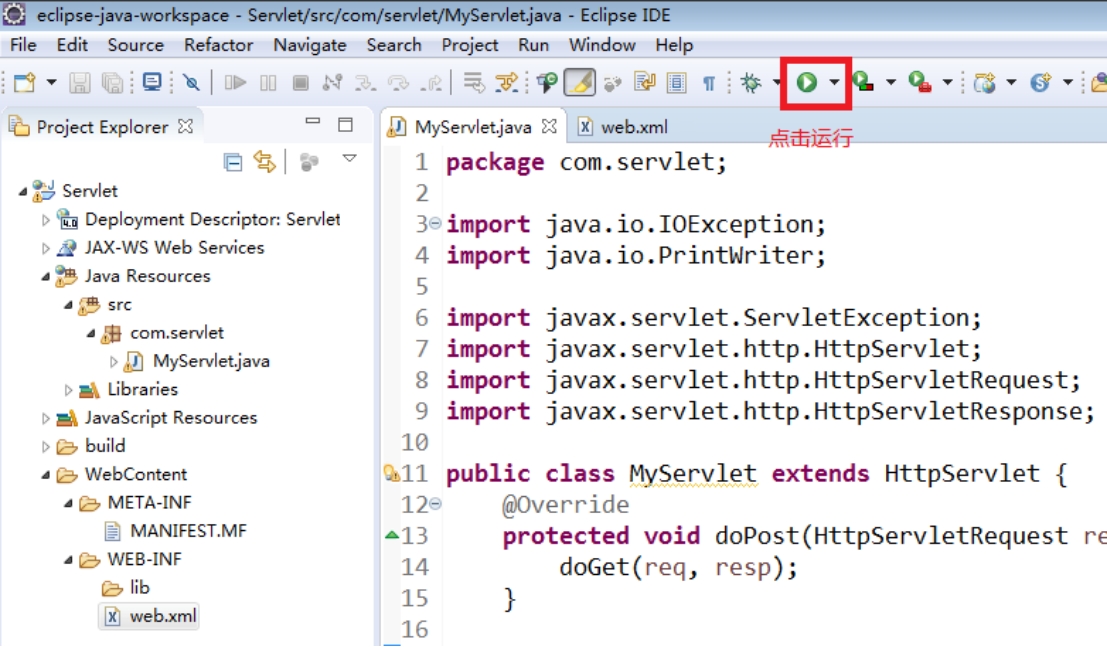Open the Coverage dropdown arrow
This screenshot has width=1107, height=647.
[891, 83]
